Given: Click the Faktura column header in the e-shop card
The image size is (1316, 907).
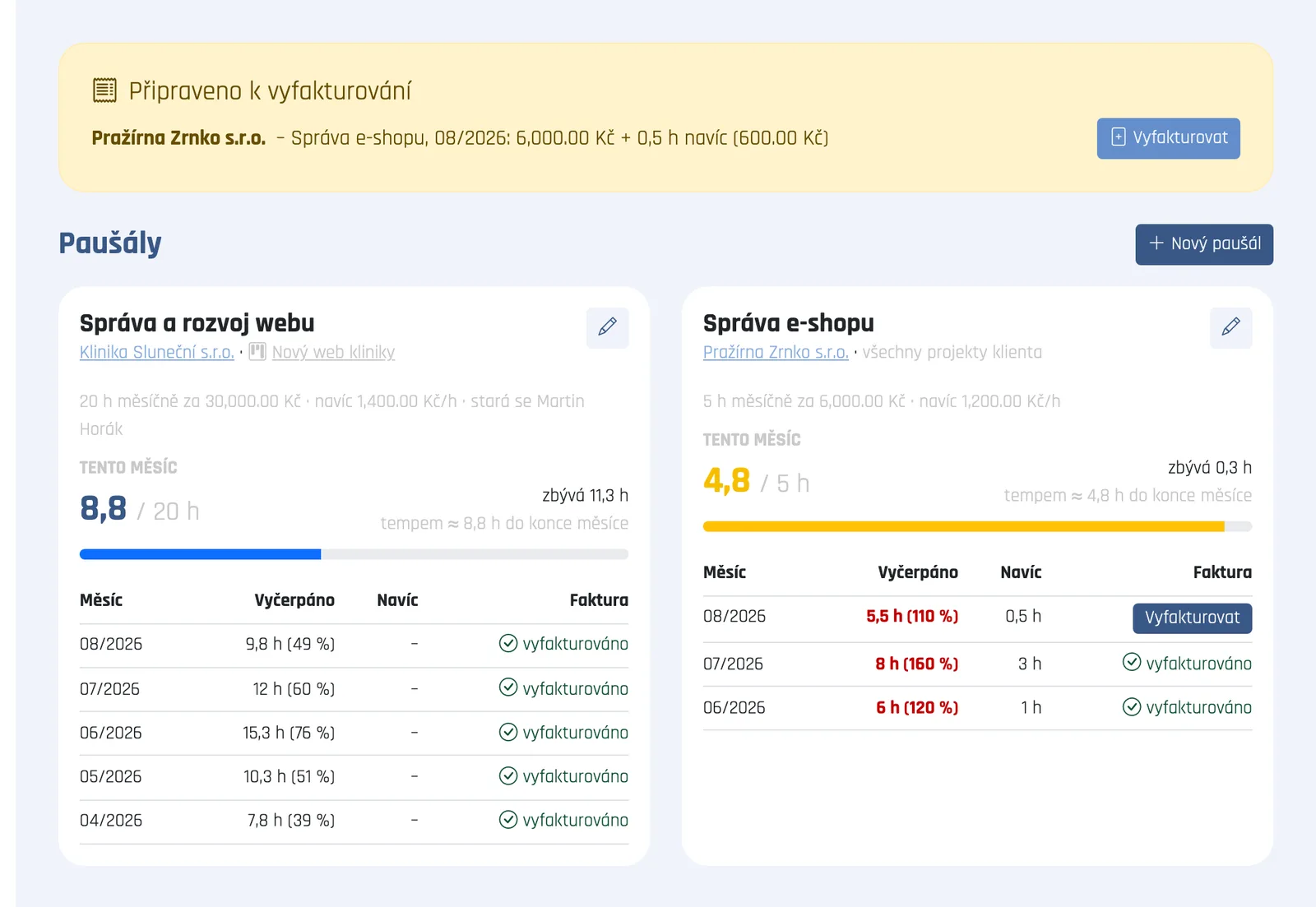Looking at the screenshot, I should (x=1222, y=572).
